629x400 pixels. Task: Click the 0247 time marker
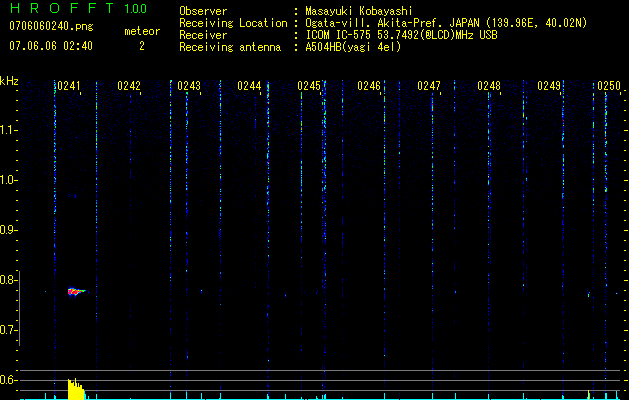(429, 86)
